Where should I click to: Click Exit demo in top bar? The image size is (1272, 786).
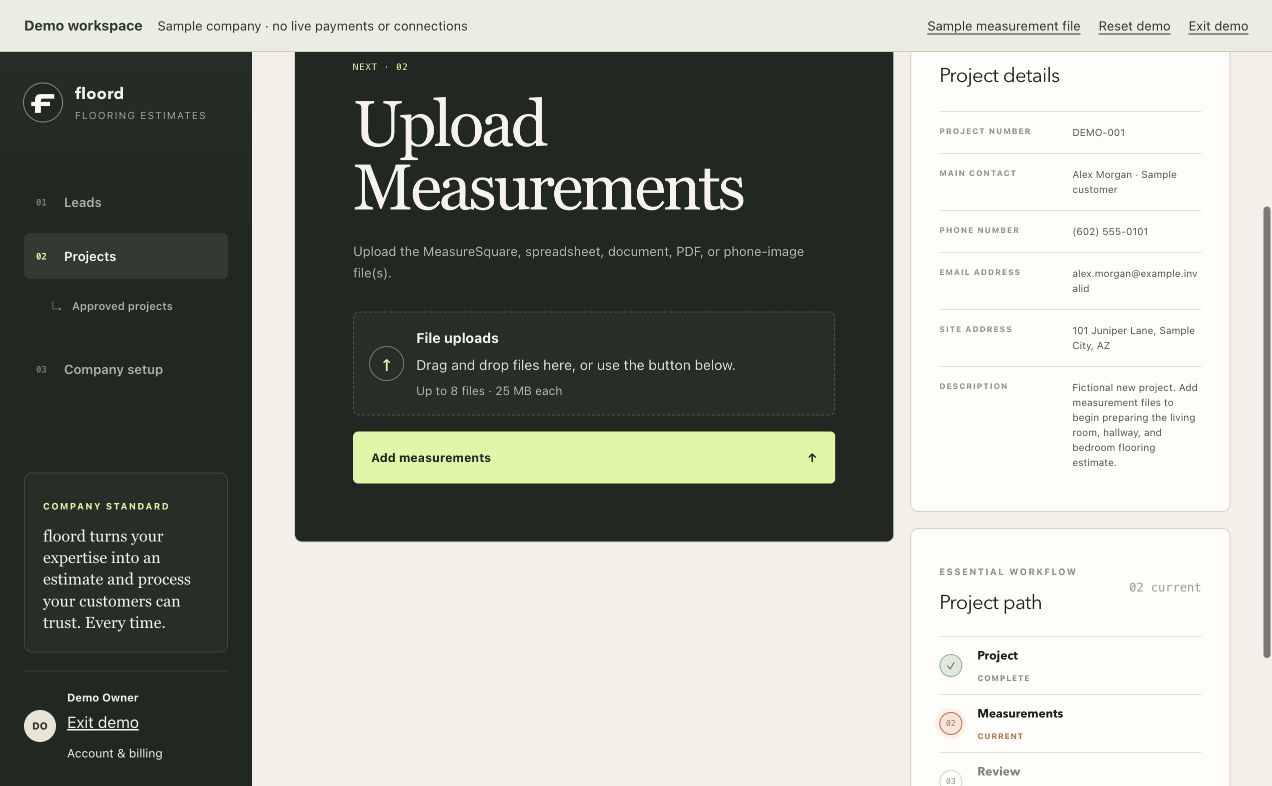click(1218, 26)
